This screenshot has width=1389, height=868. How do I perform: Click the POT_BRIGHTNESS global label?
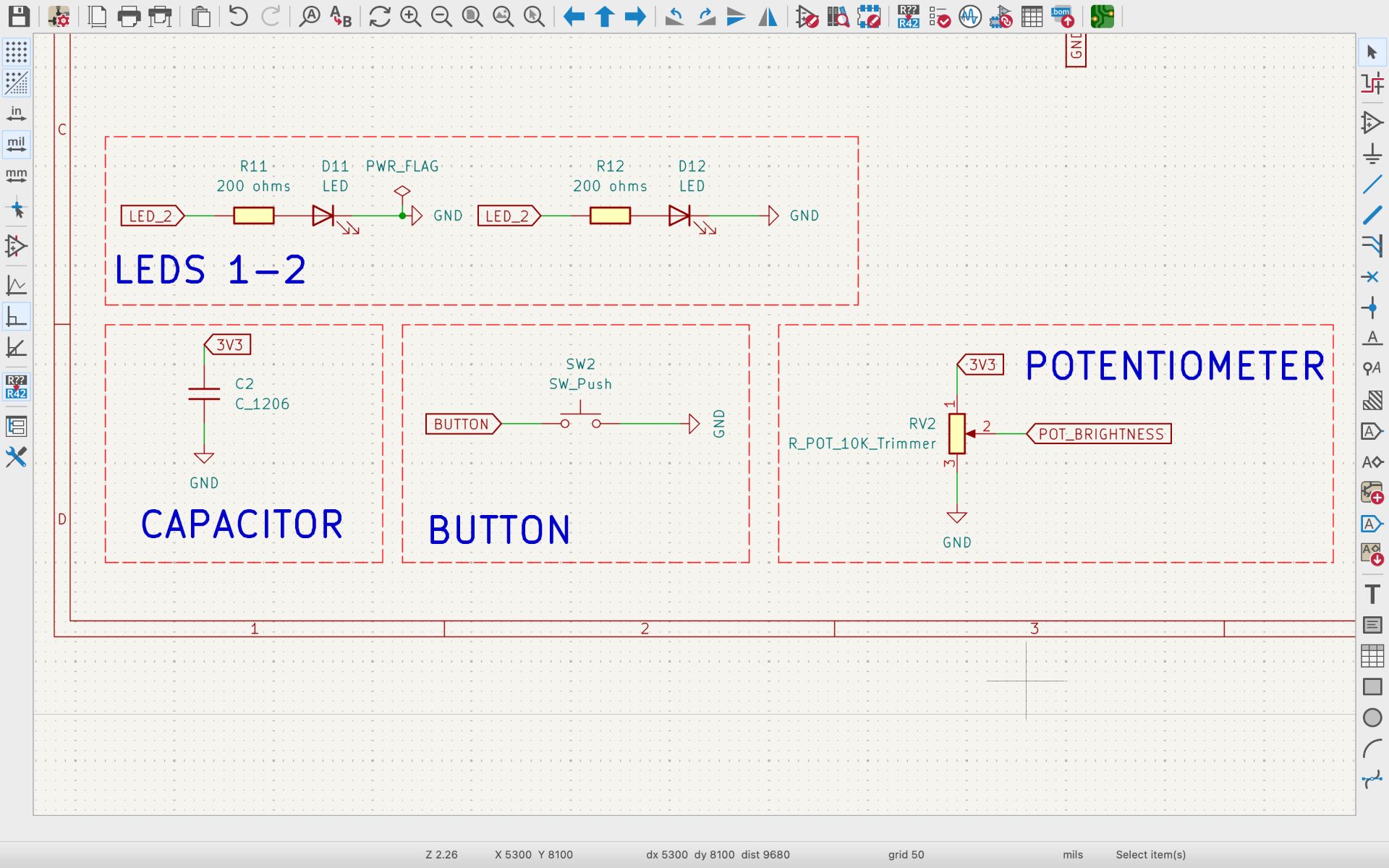pos(1100,434)
